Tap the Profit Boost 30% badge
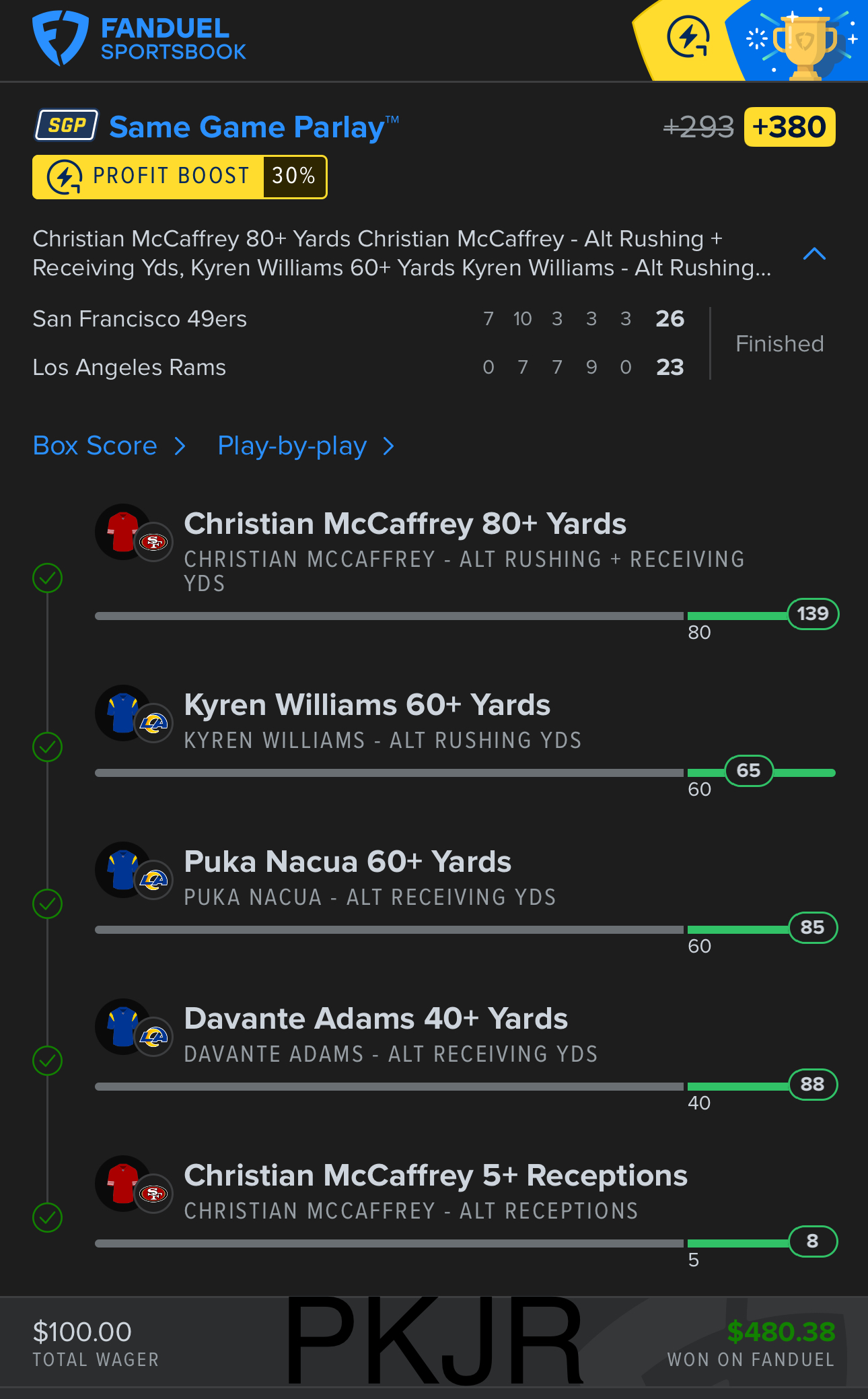The width and height of the screenshot is (868, 1399). (180, 177)
